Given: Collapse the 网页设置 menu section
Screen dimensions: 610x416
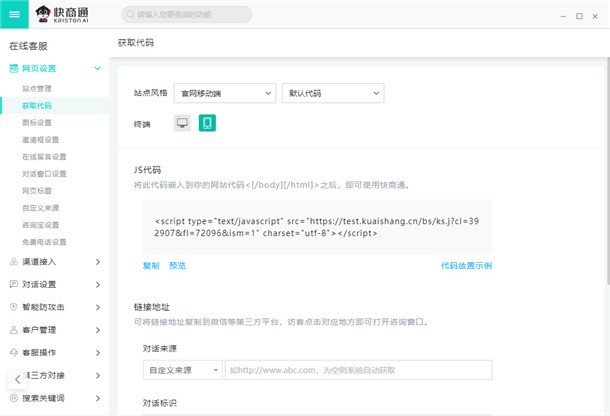Looking at the screenshot, I should coord(97,69).
